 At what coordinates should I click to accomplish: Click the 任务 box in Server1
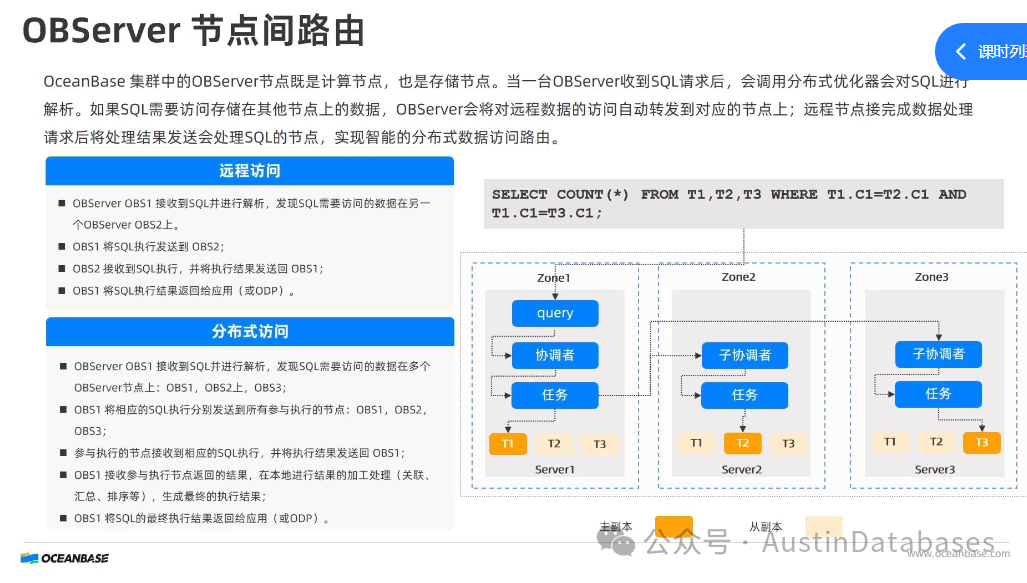555,395
